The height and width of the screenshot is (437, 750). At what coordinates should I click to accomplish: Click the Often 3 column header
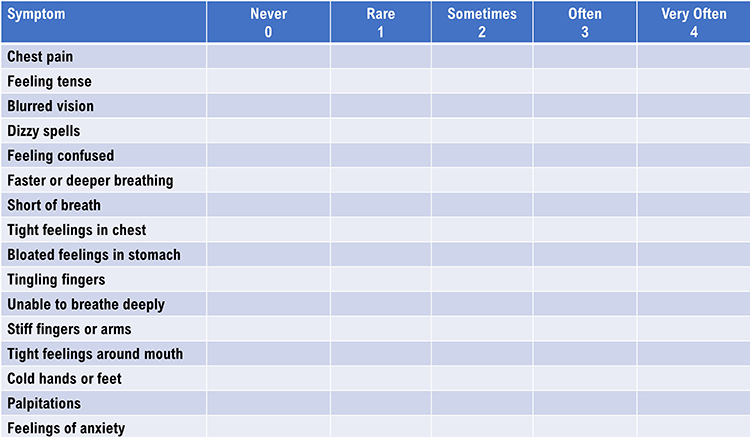click(585, 22)
